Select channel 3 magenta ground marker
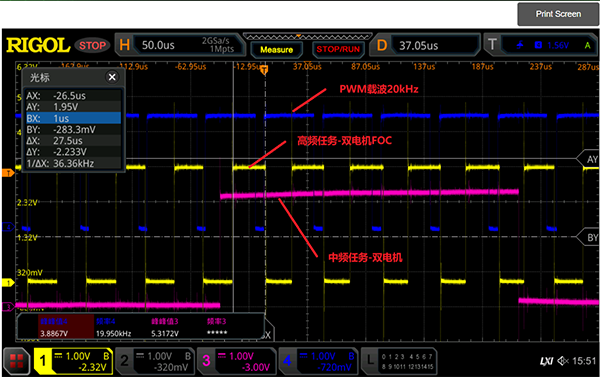 (8, 307)
